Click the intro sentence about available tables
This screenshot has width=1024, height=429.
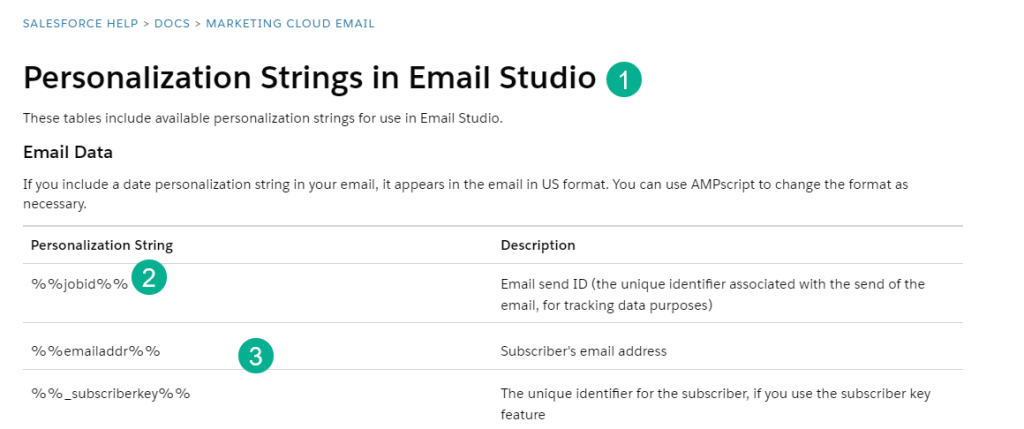coord(262,119)
